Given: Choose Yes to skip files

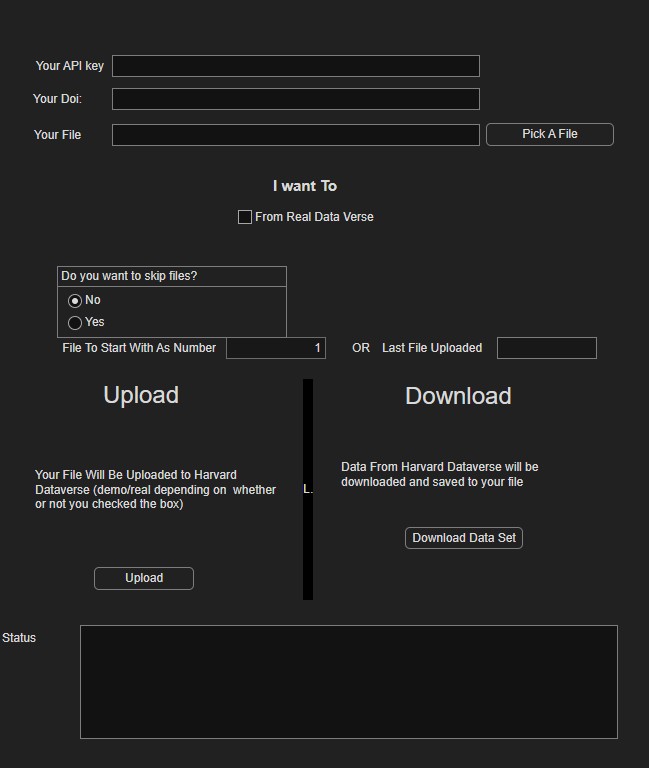Looking at the screenshot, I should point(75,323).
